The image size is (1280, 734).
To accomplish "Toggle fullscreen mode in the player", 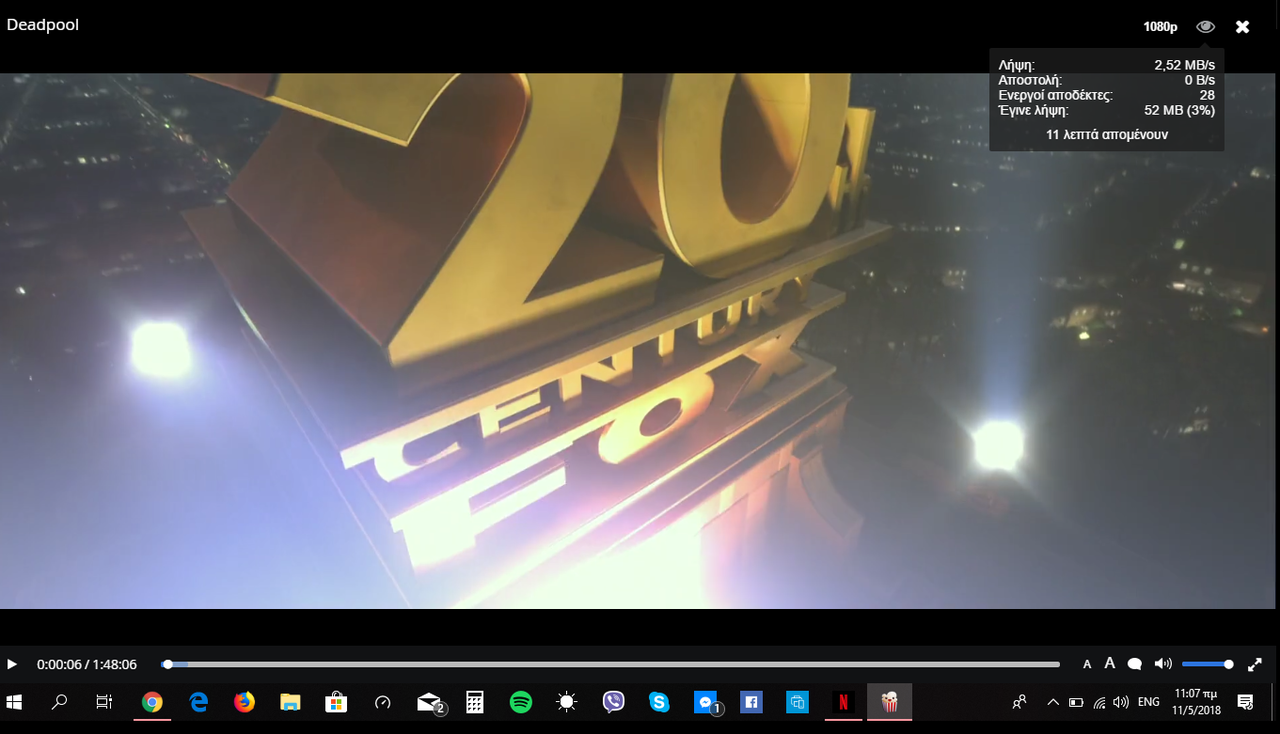I will (1255, 664).
